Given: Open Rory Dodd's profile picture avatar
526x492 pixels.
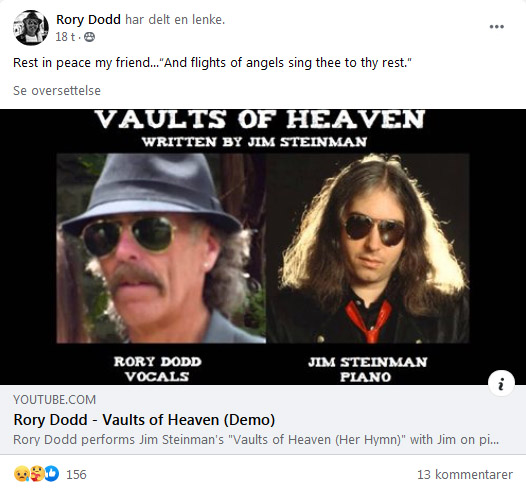Looking at the screenshot, I should click(x=31, y=27).
